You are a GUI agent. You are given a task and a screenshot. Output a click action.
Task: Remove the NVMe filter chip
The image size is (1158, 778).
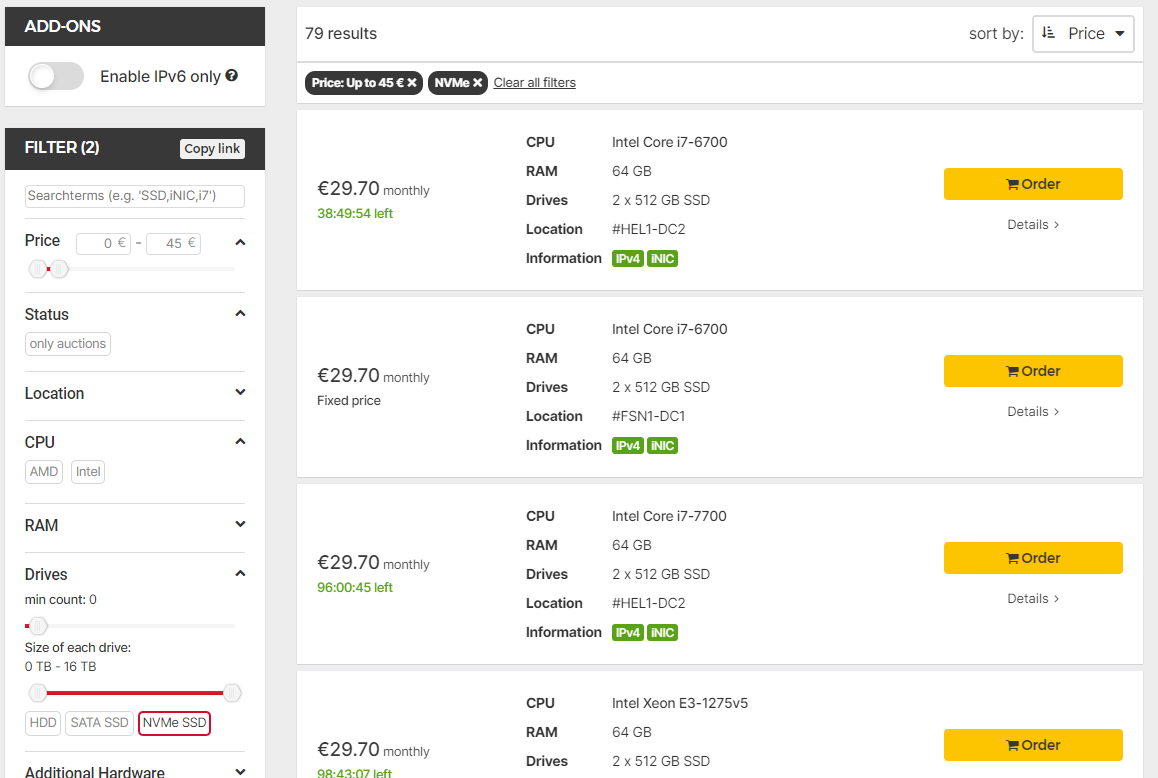point(477,83)
